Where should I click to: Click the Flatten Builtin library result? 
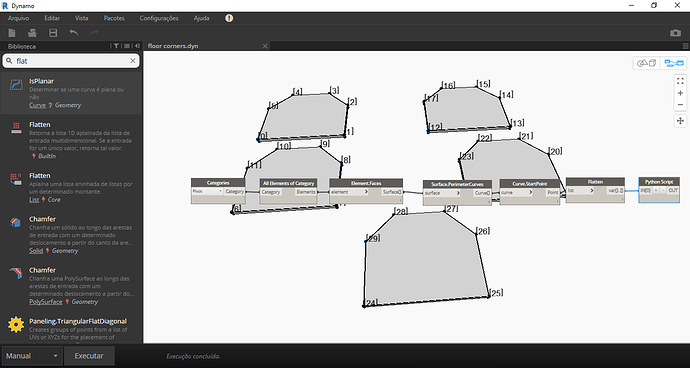[71, 140]
